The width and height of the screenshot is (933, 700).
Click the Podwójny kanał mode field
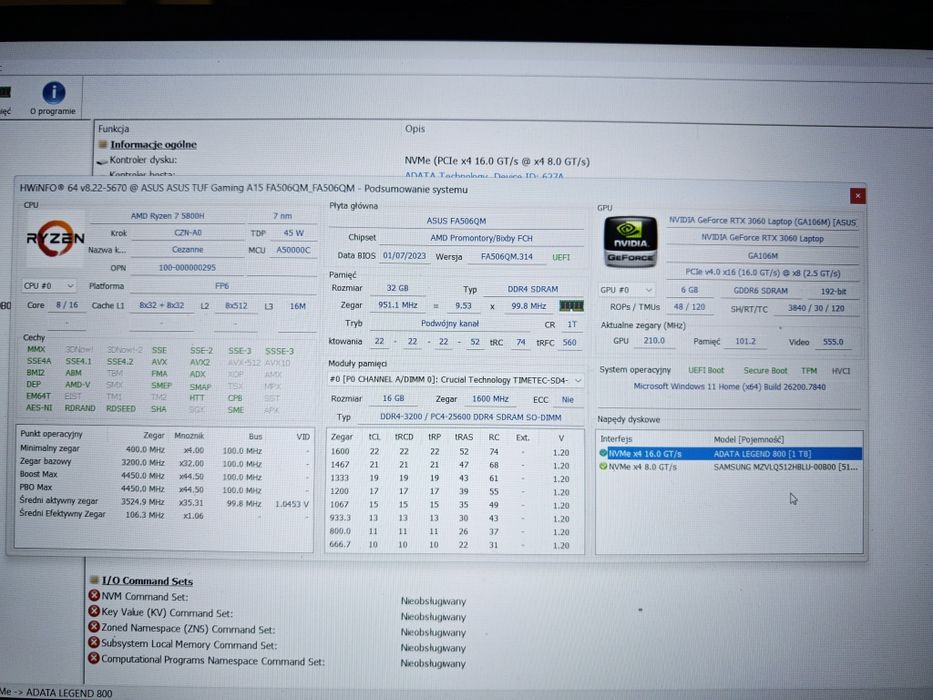click(450, 324)
